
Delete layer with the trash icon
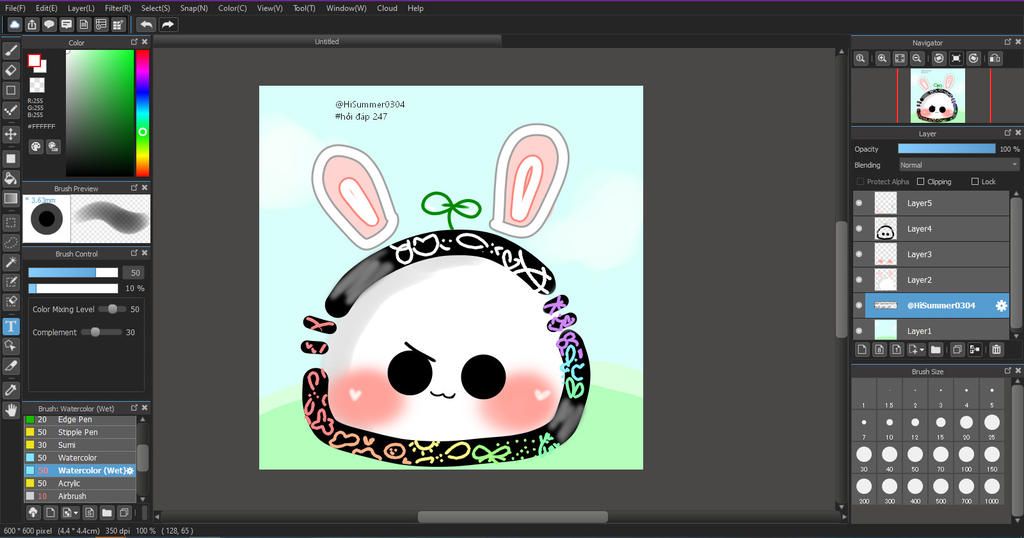pos(996,349)
